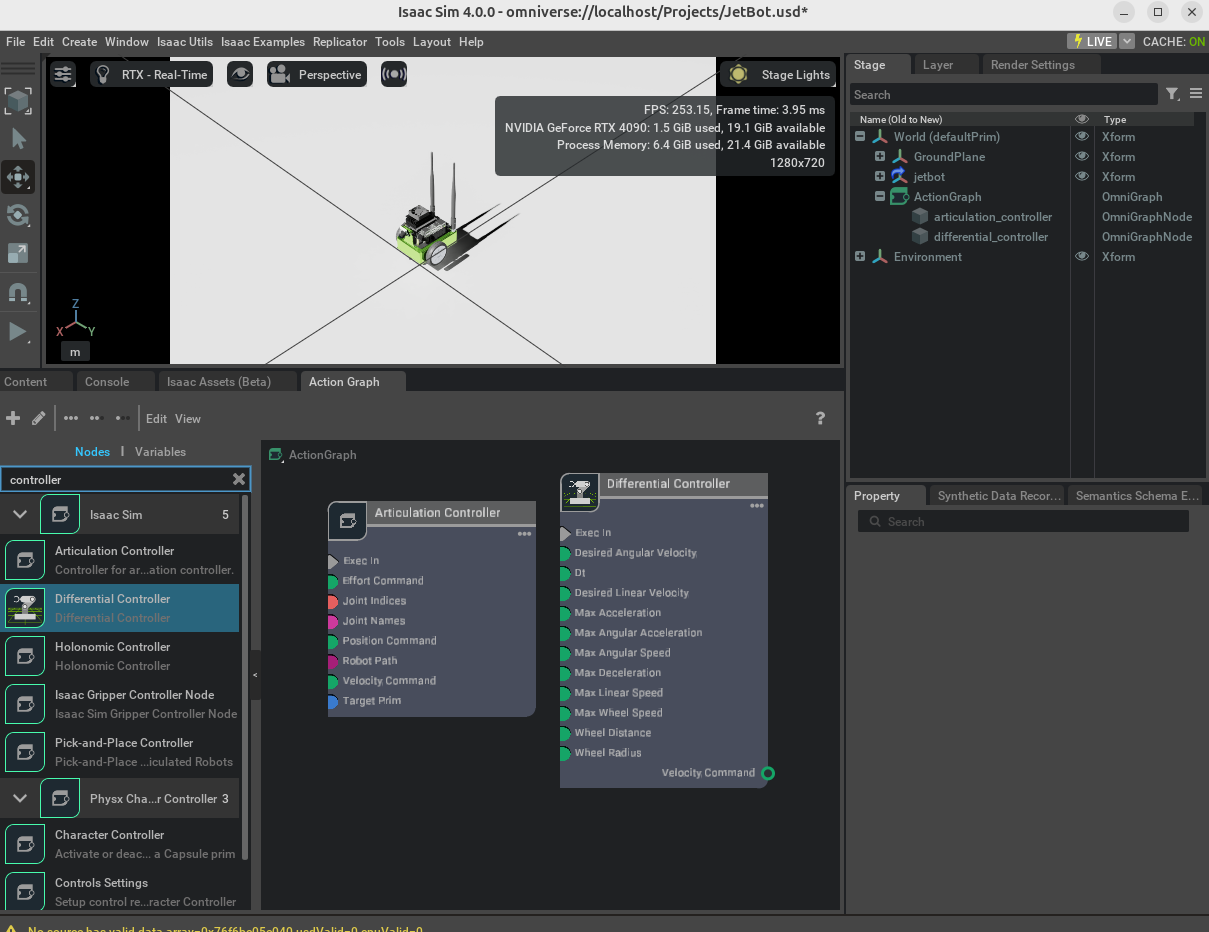Image resolution: width=1209 pixels, height=932 pixels.
Task: Open Articulation Controller node options dots
Action: 524,535
